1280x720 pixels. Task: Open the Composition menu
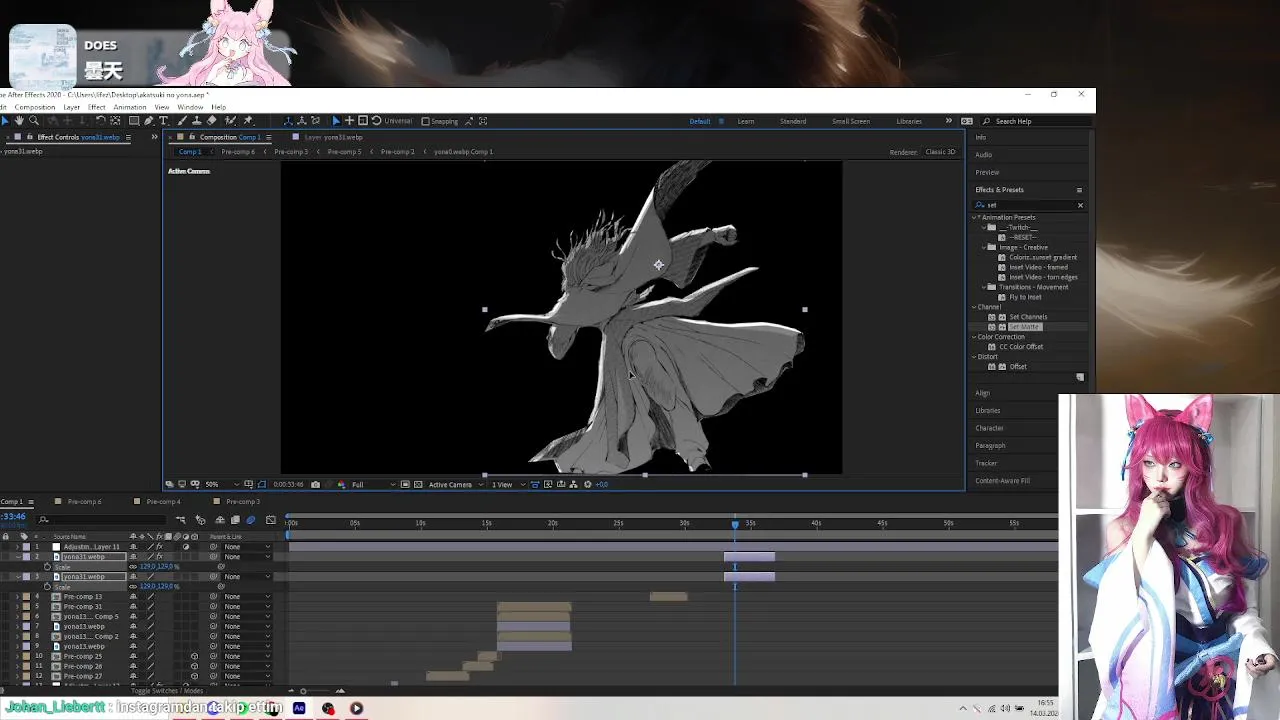coord(35,107)
